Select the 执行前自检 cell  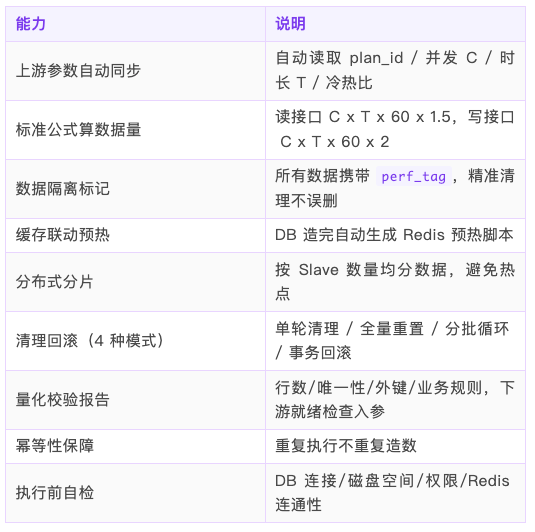[135, 493]
